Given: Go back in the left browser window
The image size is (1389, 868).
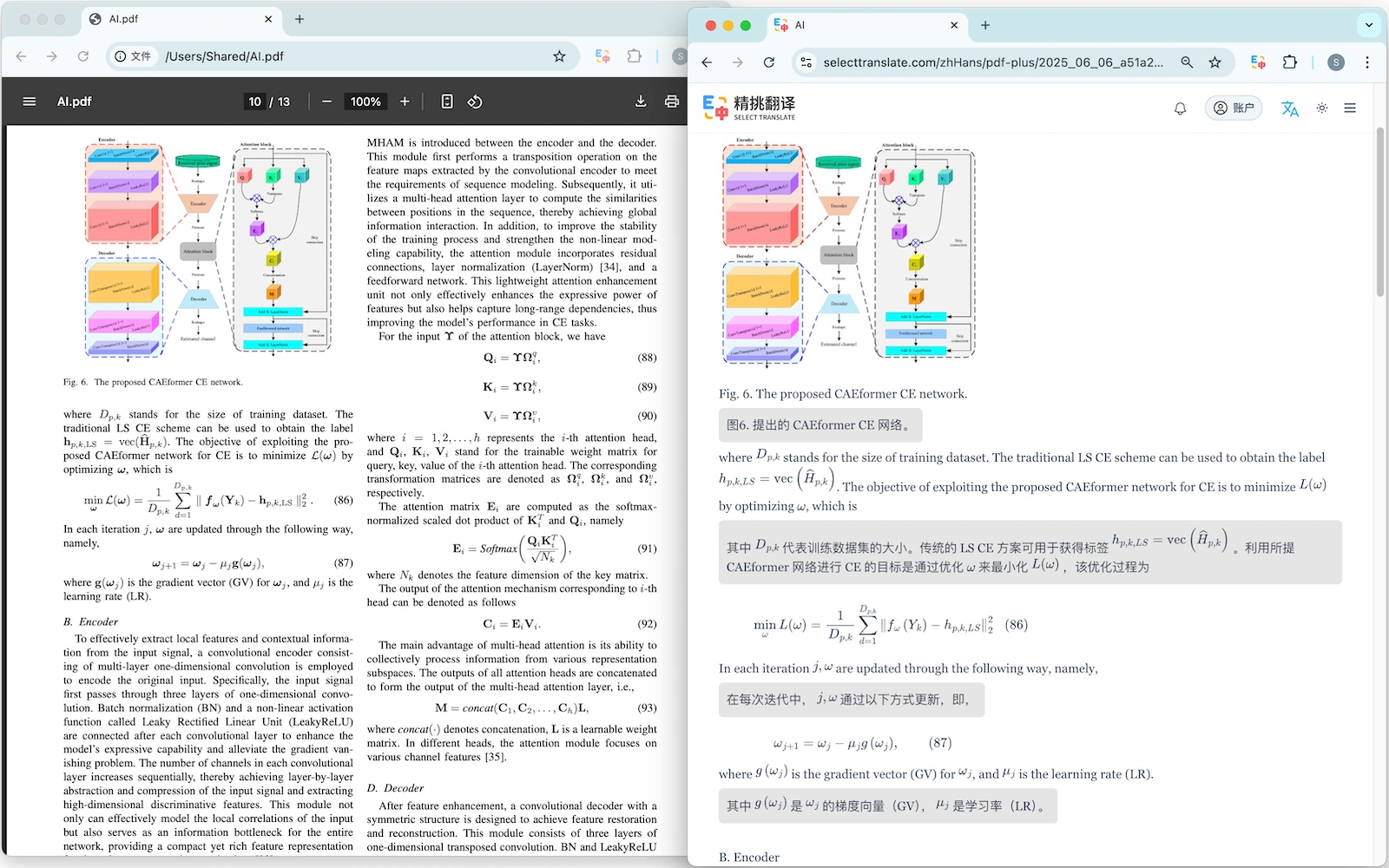Looking at the screenshot, I should pos(21,56).
